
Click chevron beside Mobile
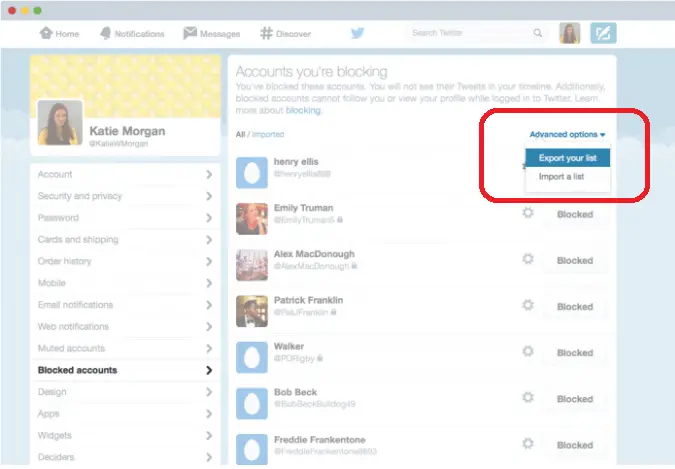coord(209,283)
